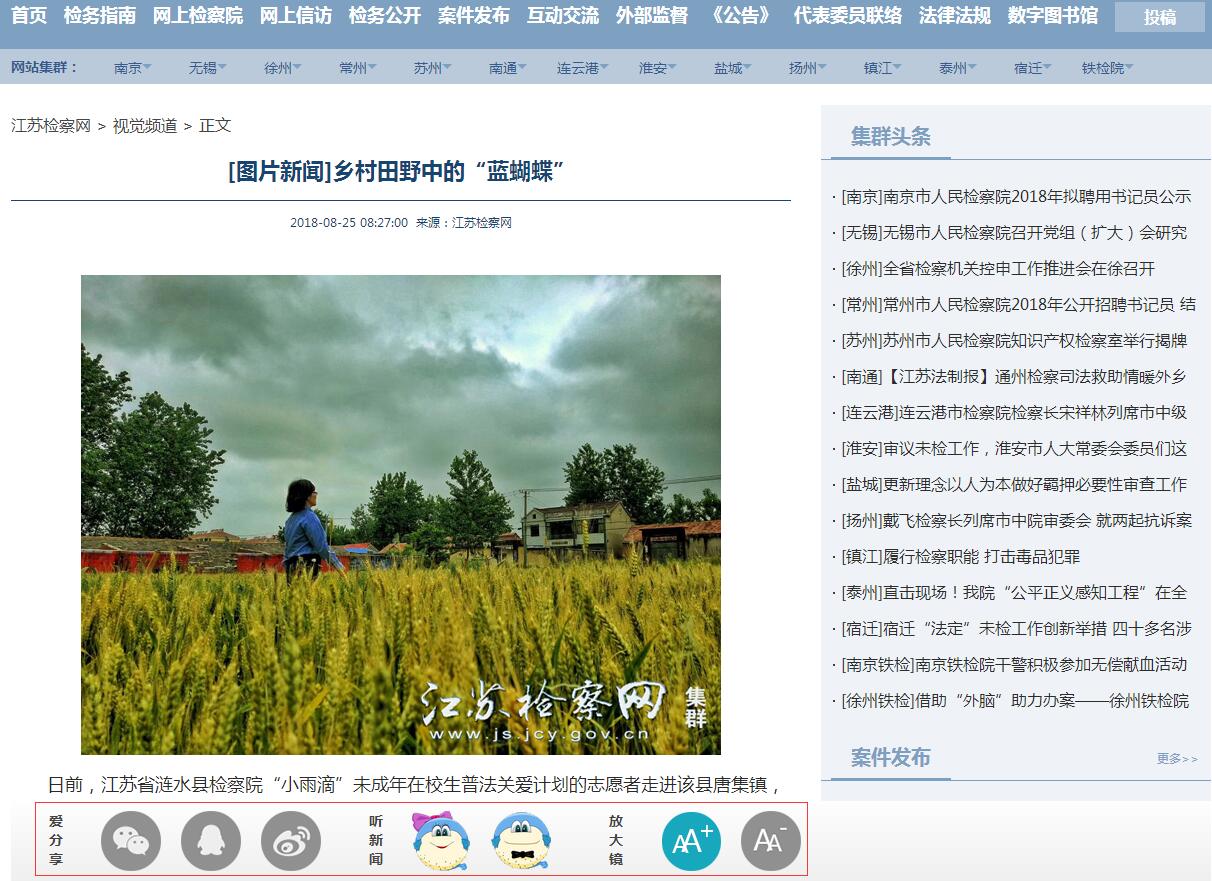The width and height of the screenshot is (1212, 881).
Task: Play news audio with pink-bow mascot
Action: [x=441, y=841]
